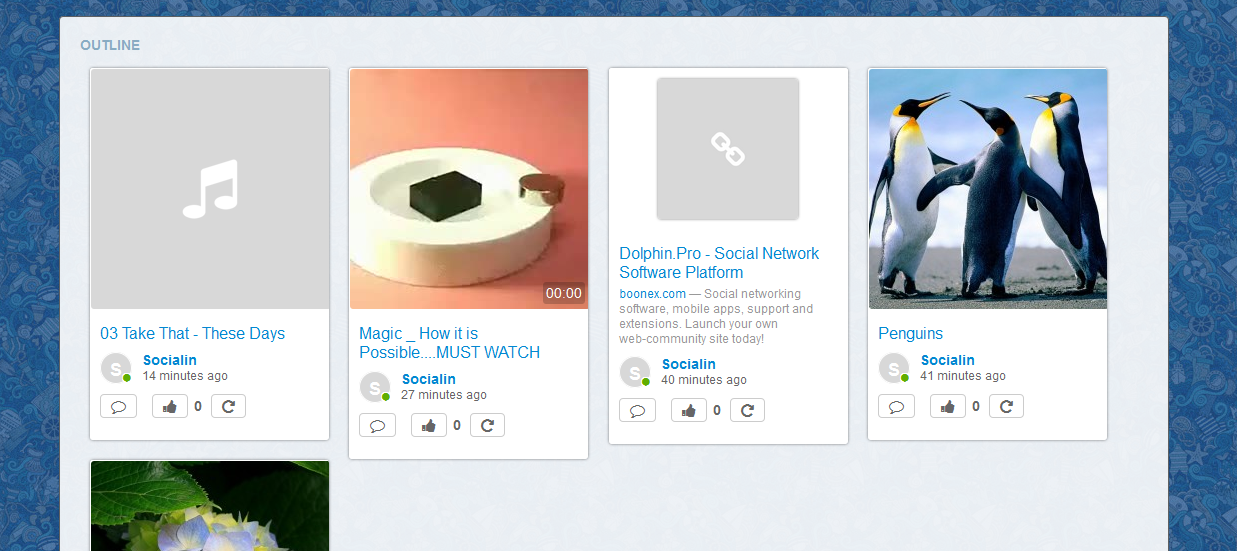
Task: Open the Penguins title link
Action: [911, 334]
